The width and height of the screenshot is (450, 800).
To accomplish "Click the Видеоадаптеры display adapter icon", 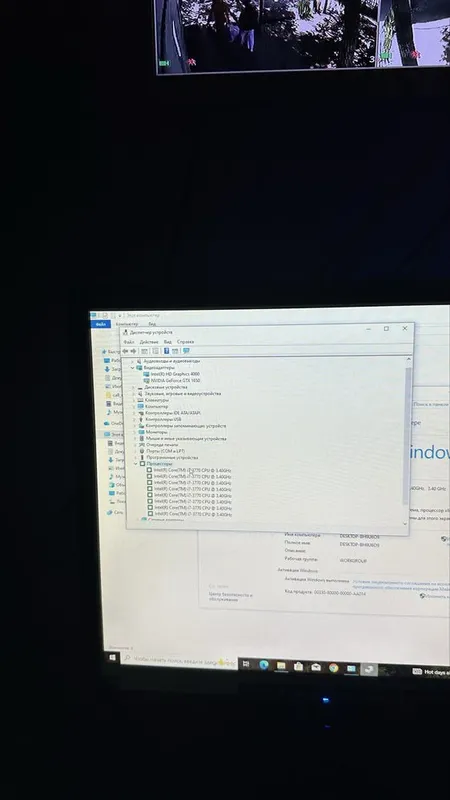I will (139, 367).
